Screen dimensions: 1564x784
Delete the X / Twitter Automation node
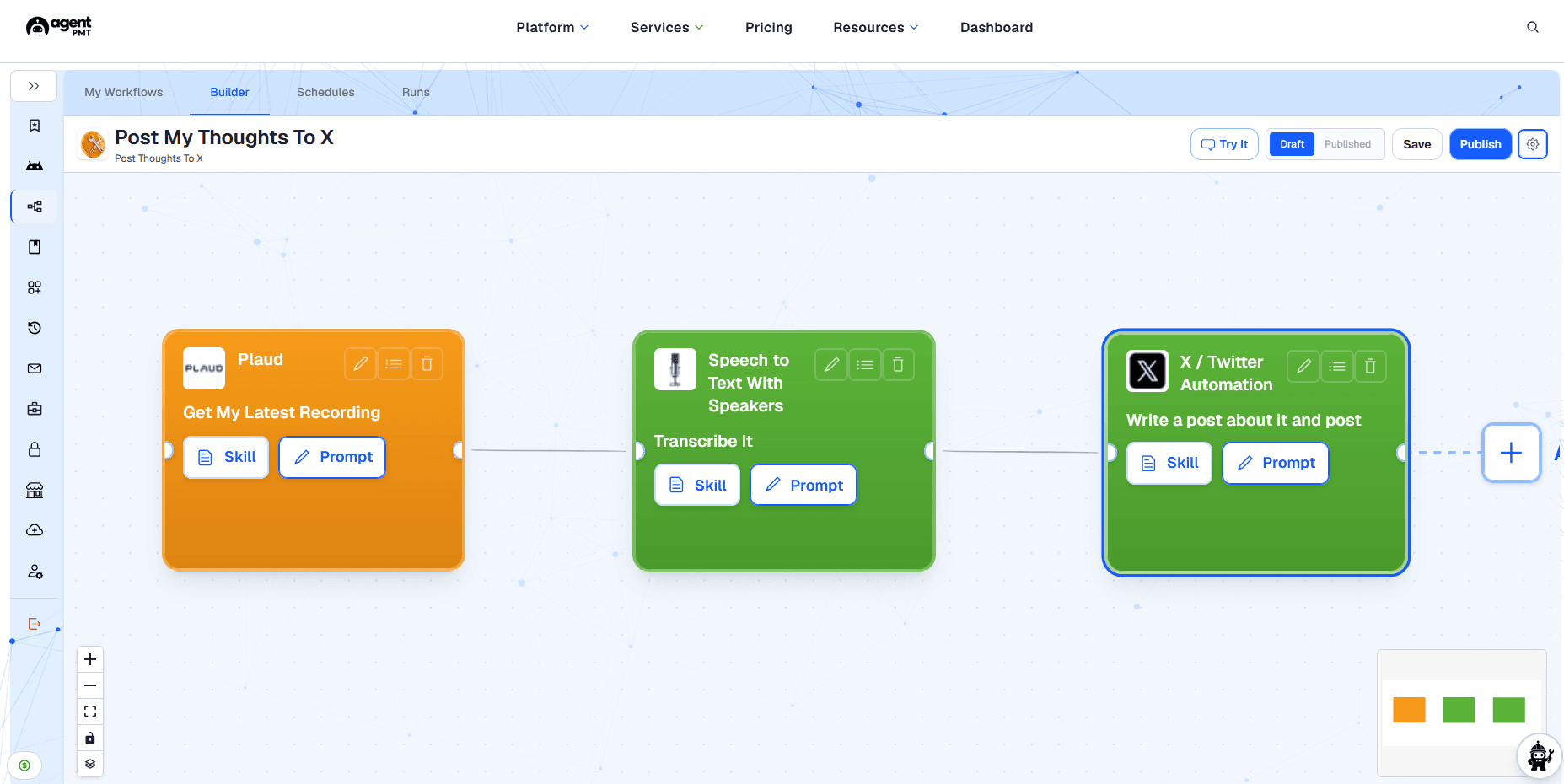pos(1370,367)
